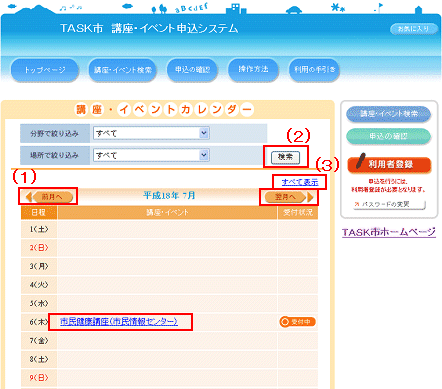Screen dimensions: 442x389
Task: Click the お気に入り button in header
Action: pos(414,29)
